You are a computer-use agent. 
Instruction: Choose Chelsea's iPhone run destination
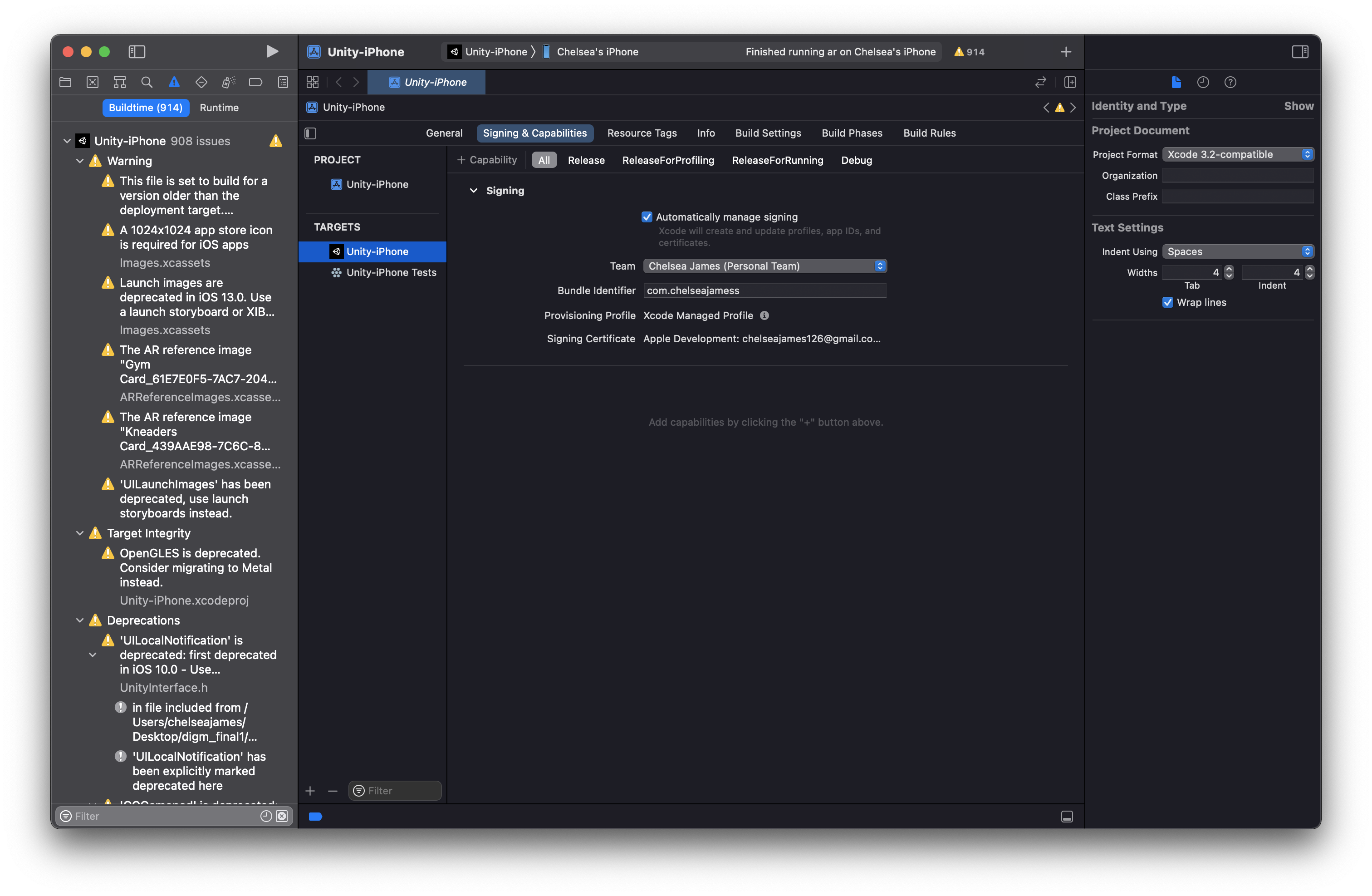tap(591, 52)
